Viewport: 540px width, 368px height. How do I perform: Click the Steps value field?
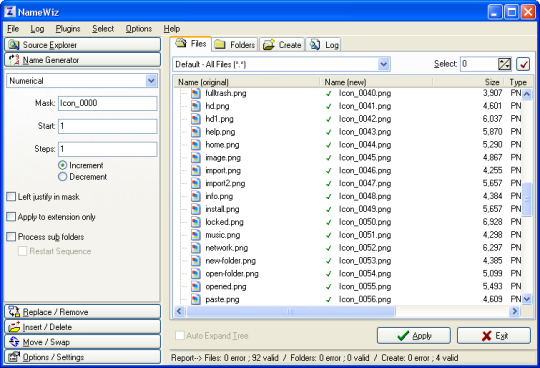click(107, 149)
